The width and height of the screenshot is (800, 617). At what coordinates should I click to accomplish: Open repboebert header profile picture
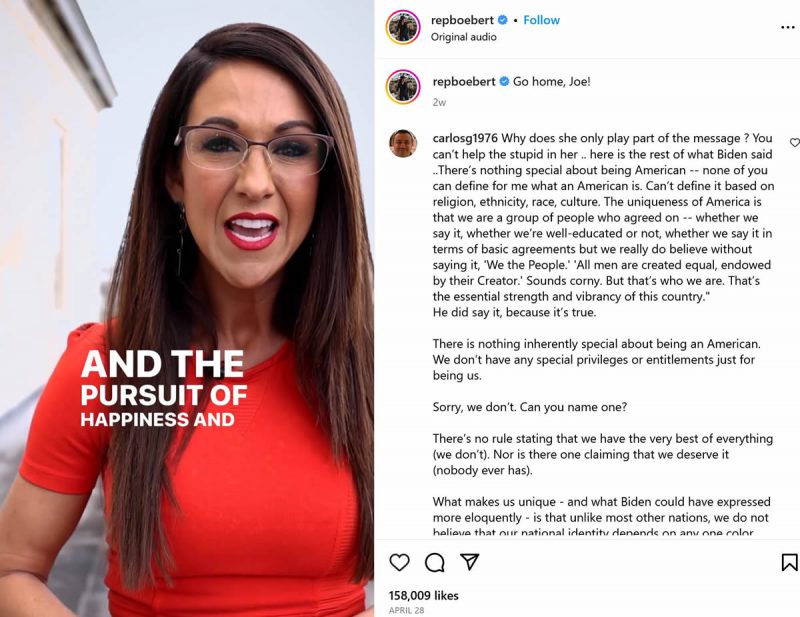tap(403, 27)
